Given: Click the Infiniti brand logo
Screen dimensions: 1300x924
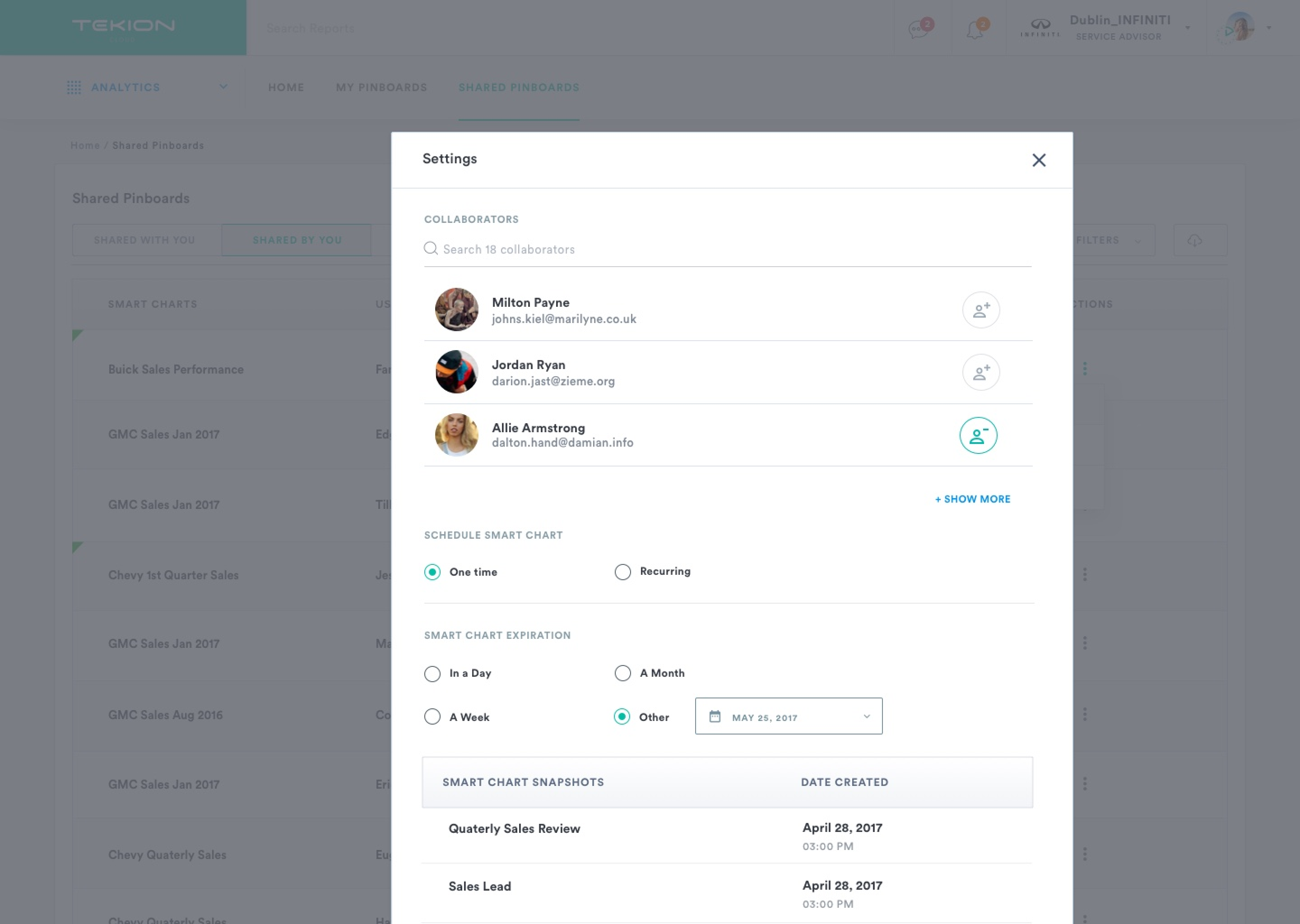Looking at the screenshot, I should click(1040, 28).
